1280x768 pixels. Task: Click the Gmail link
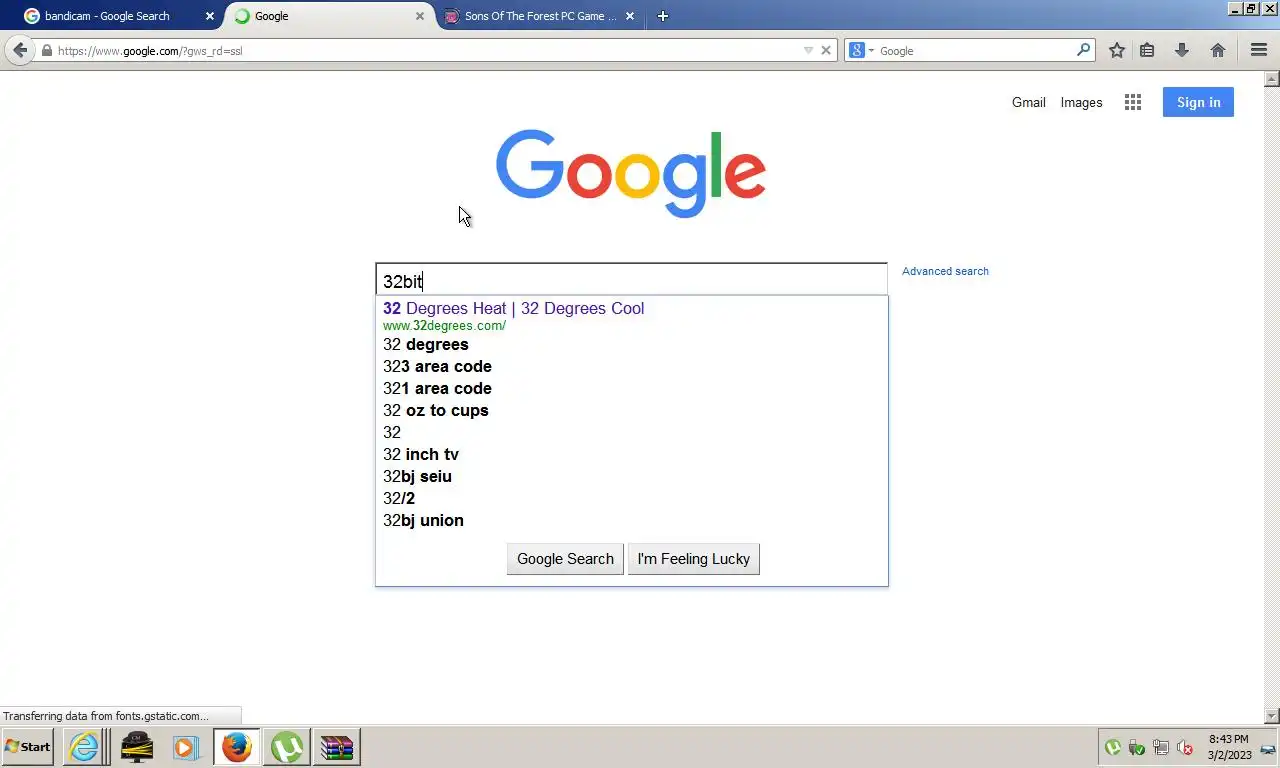[x=1028, y=102]
